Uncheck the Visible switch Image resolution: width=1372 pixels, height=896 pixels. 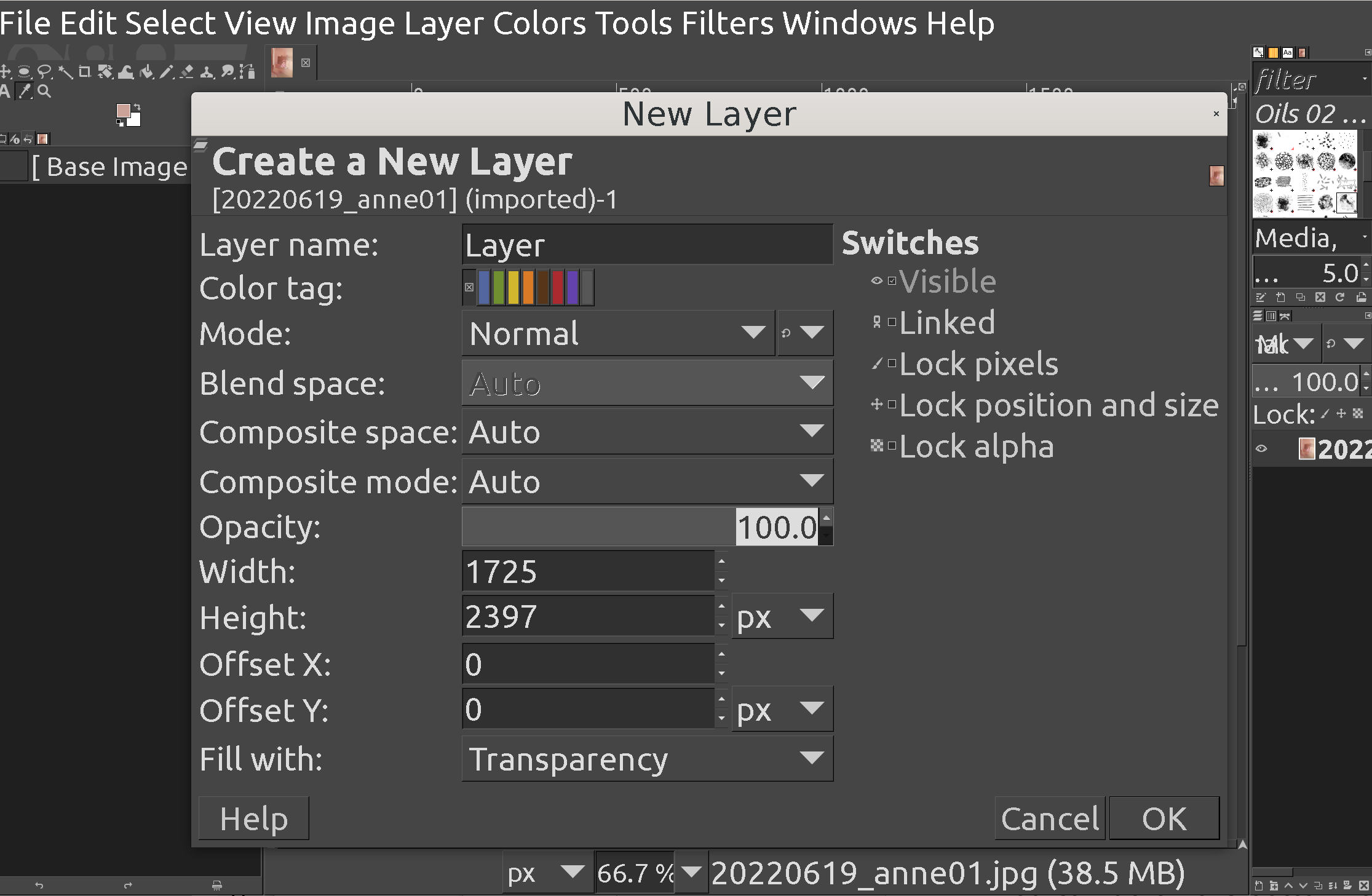892,281
